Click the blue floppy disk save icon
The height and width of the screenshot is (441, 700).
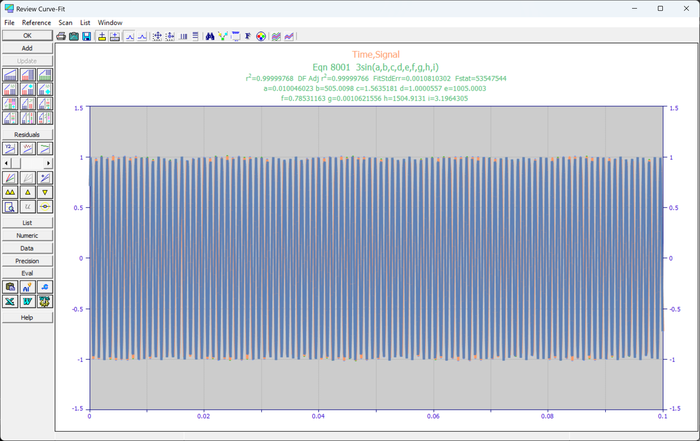click(x=87, y=36)
